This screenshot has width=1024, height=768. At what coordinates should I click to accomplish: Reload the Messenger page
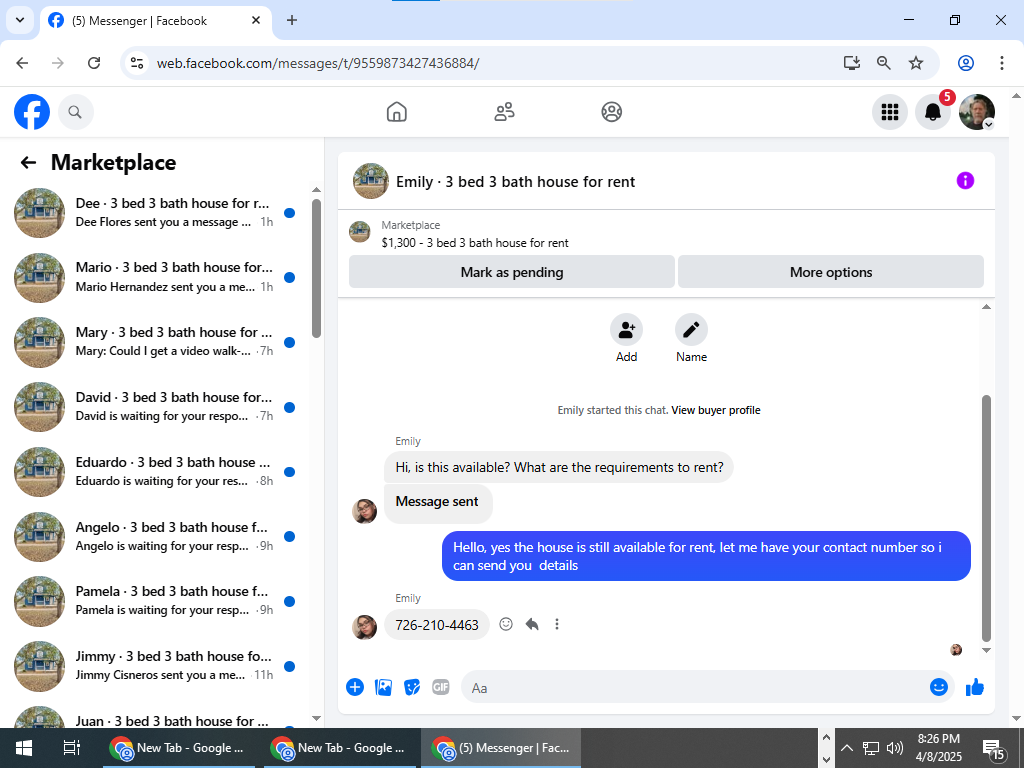94,63
